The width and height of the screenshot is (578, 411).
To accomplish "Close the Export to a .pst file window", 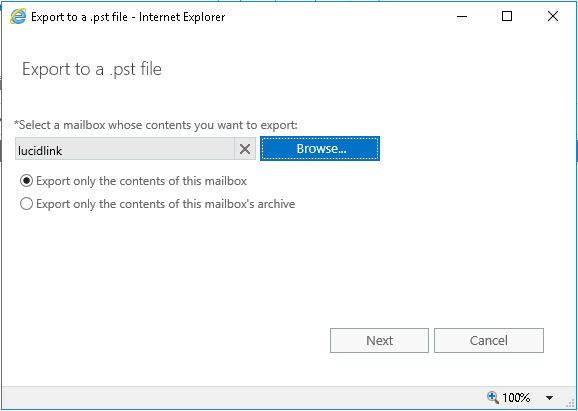I will click(553, 17).
